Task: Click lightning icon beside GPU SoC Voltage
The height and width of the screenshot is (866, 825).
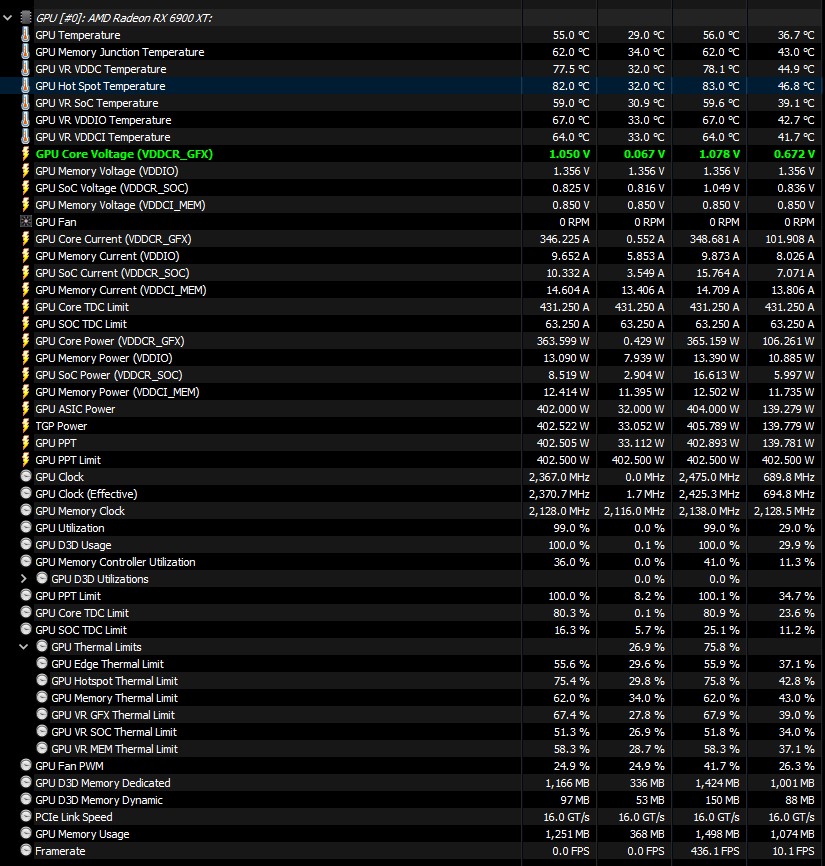Action: click(x=25, y=188)
